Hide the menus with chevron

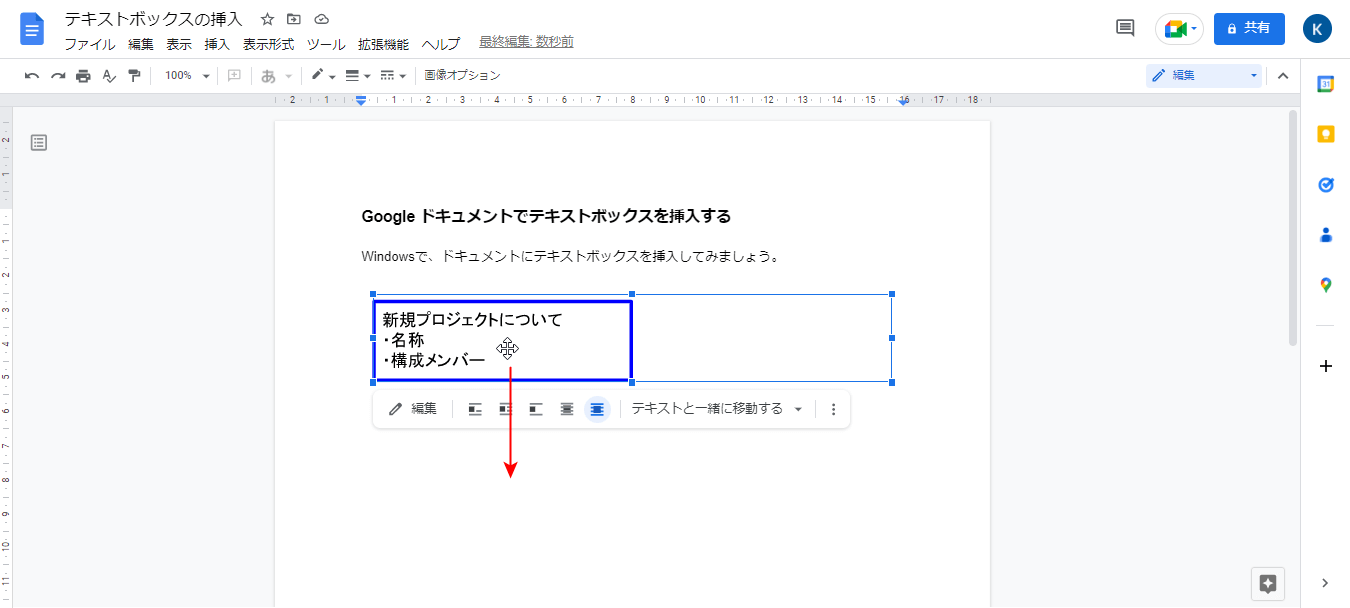[x=1284, y=76]
